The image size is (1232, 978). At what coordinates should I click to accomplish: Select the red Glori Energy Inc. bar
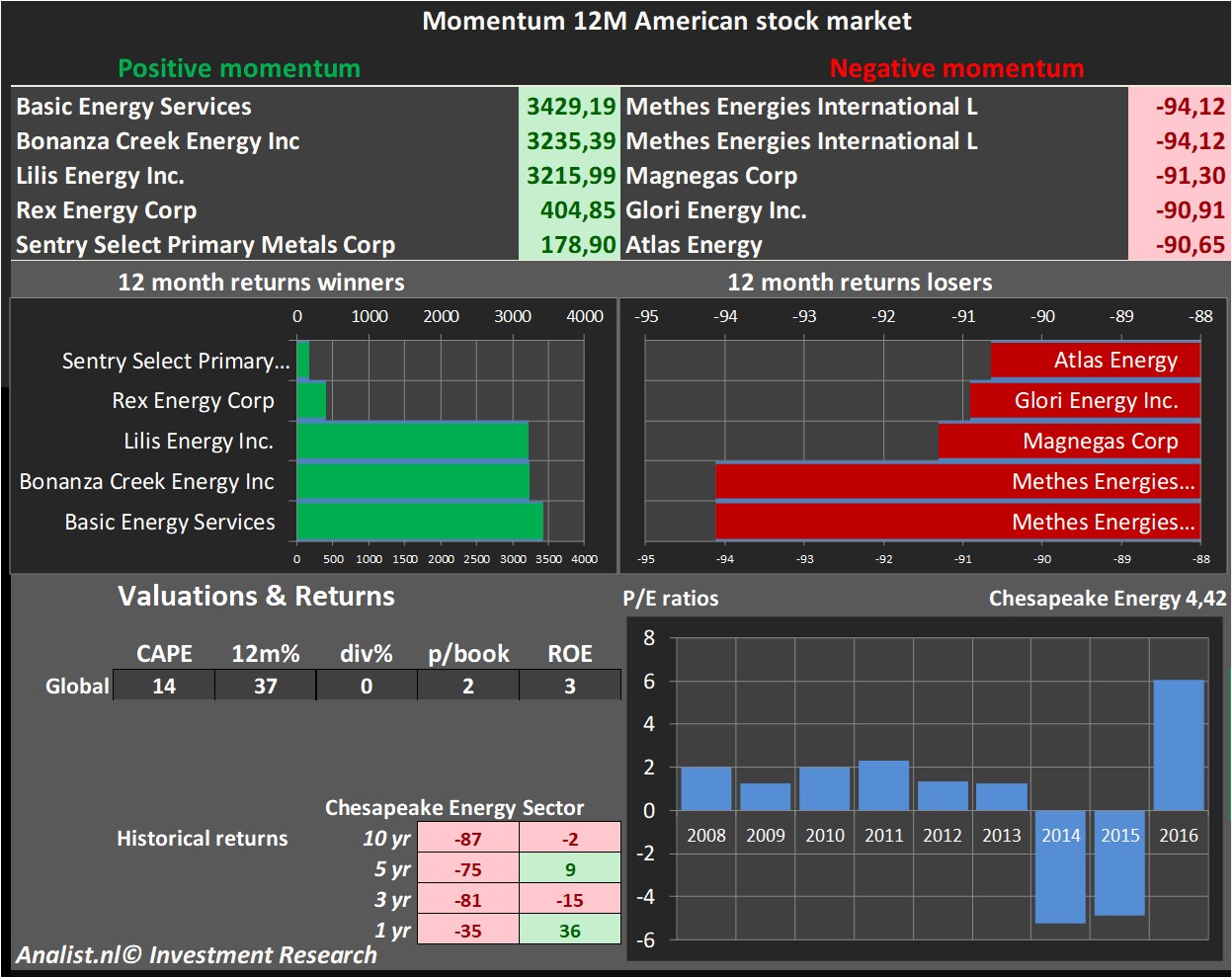[1085, 400]
